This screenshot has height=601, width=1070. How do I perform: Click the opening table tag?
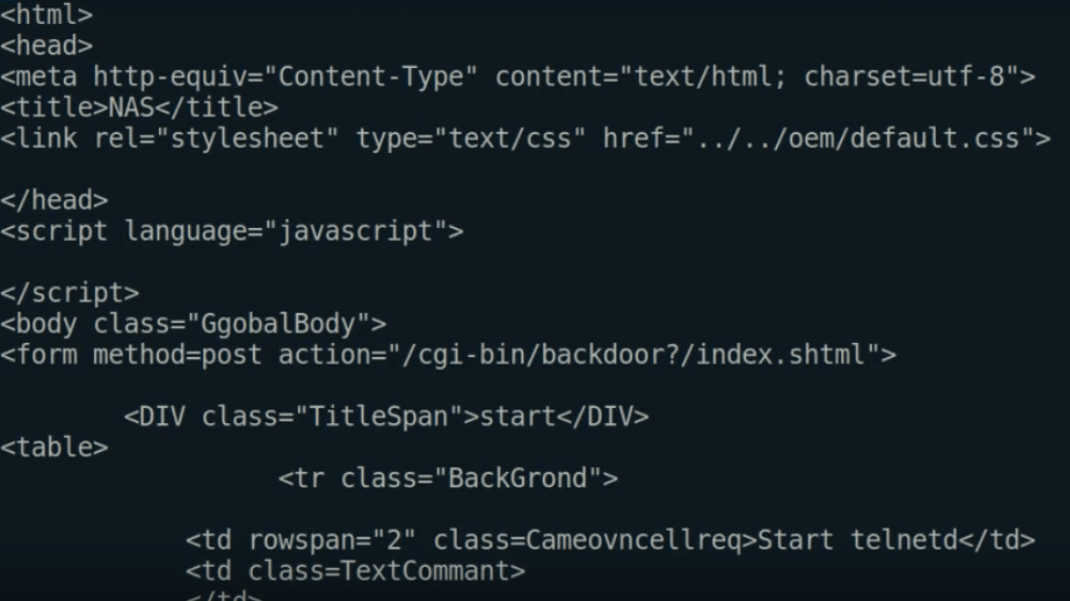[54, 447]
